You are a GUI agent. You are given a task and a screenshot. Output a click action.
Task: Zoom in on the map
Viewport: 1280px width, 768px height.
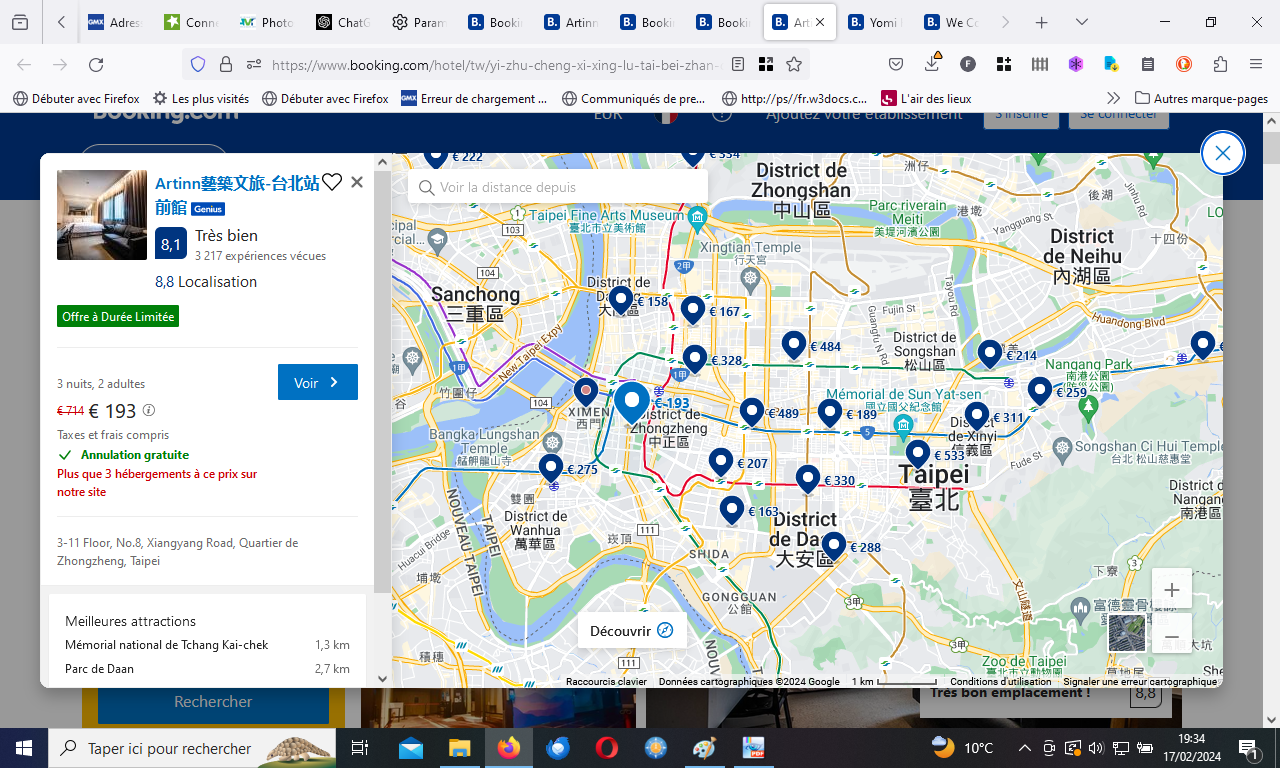point(1172,590)
